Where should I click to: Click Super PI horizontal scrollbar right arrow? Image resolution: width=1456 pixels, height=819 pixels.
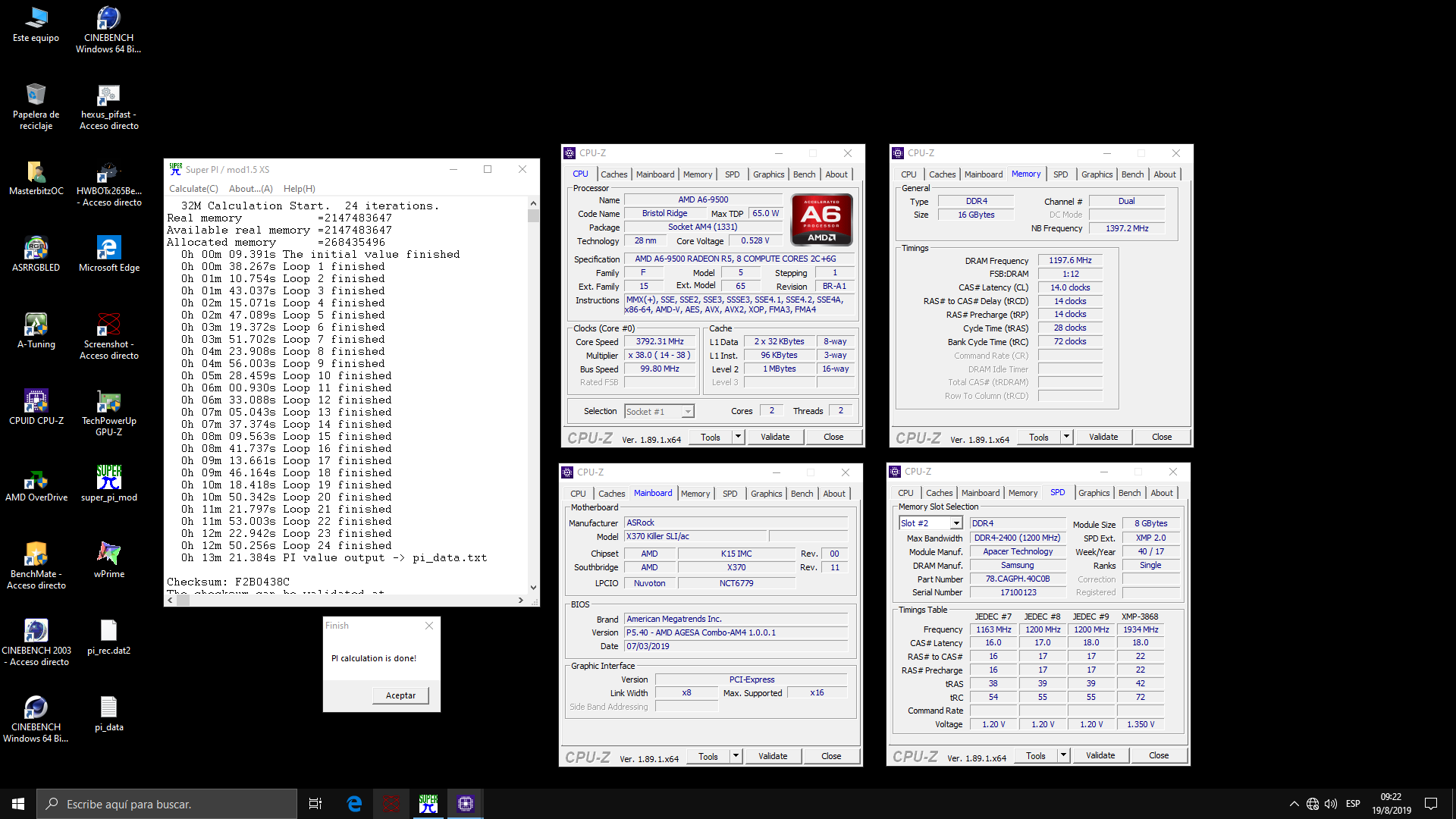(x=520, y=600)
